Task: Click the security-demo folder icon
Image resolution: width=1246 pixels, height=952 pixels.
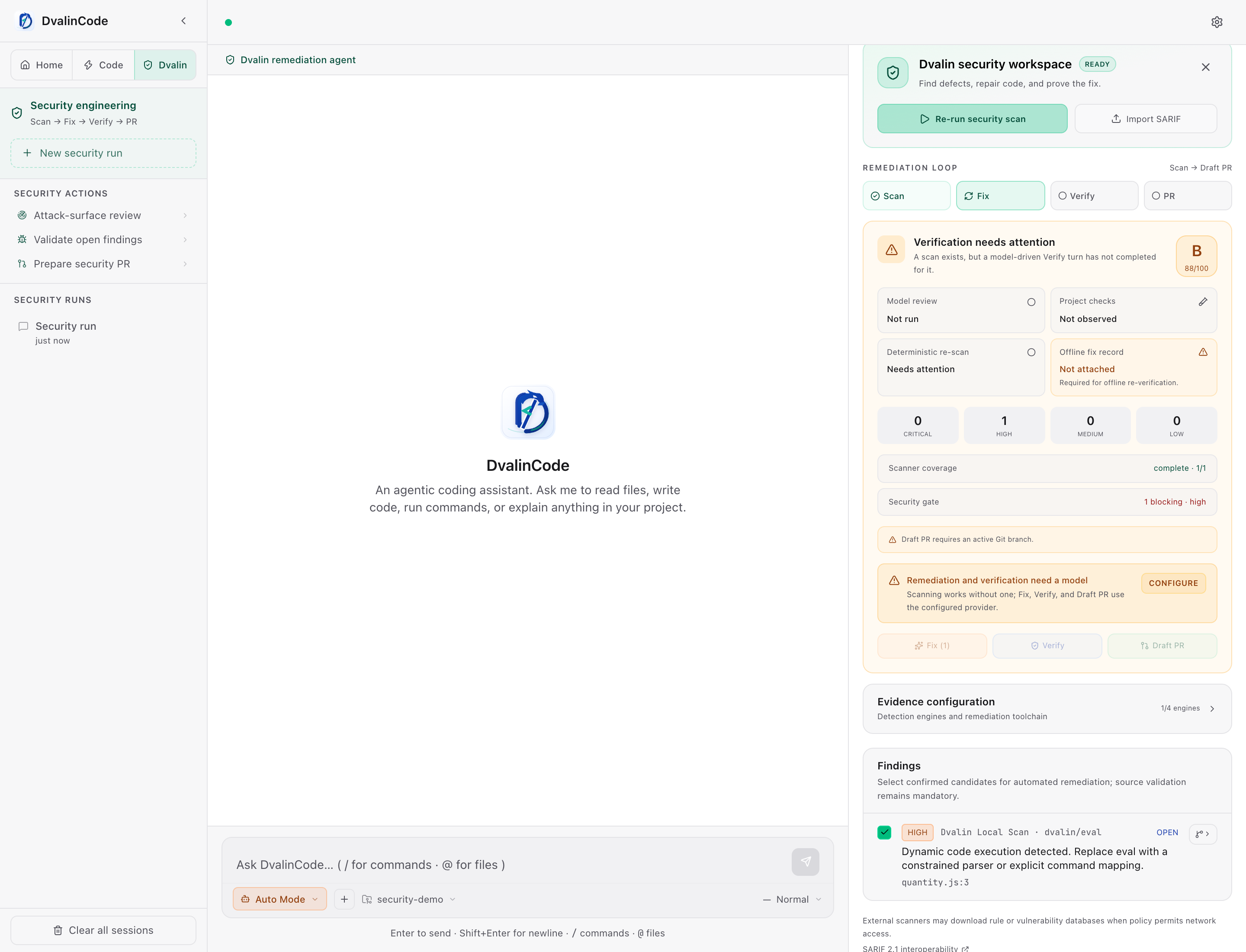Action: coord(367,899)
